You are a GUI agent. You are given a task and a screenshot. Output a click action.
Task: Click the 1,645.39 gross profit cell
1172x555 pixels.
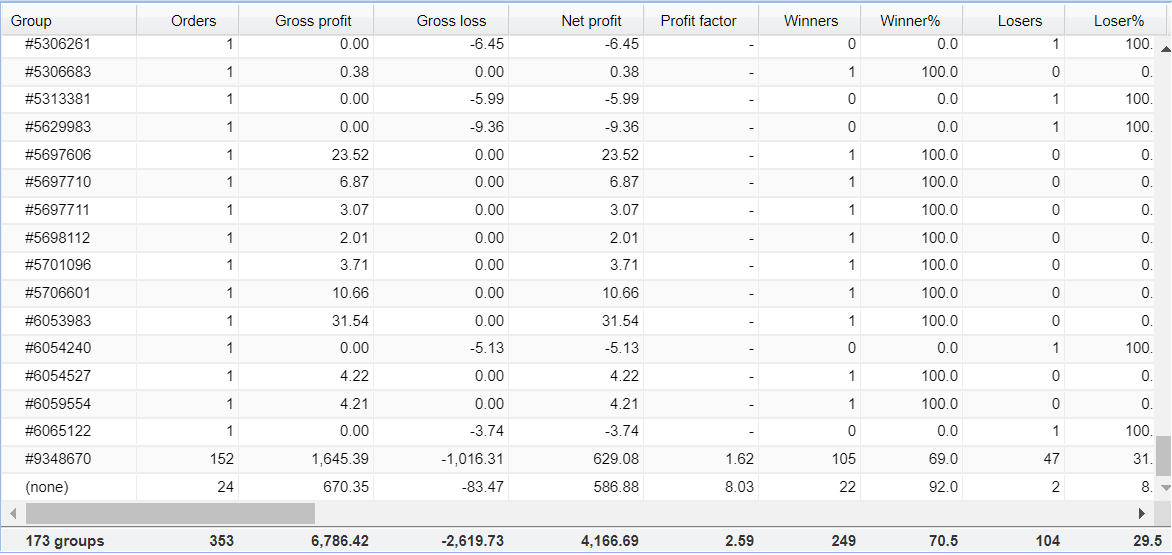306,459
